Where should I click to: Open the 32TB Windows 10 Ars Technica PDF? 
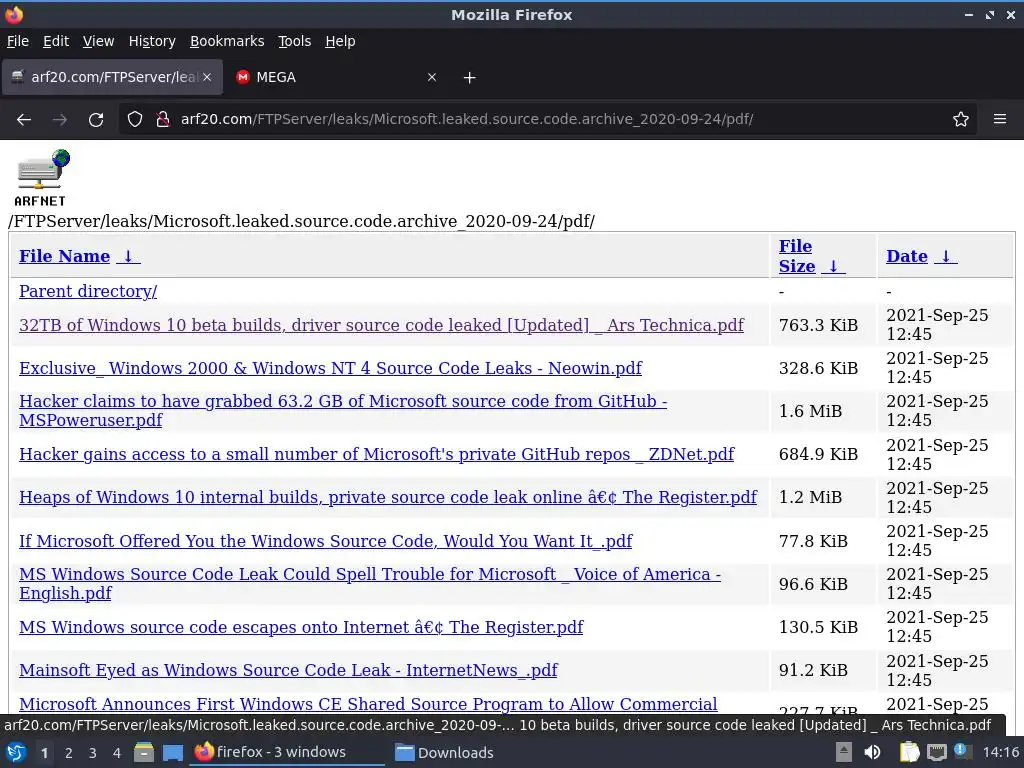pyautogui.click(x=381, y=325)
